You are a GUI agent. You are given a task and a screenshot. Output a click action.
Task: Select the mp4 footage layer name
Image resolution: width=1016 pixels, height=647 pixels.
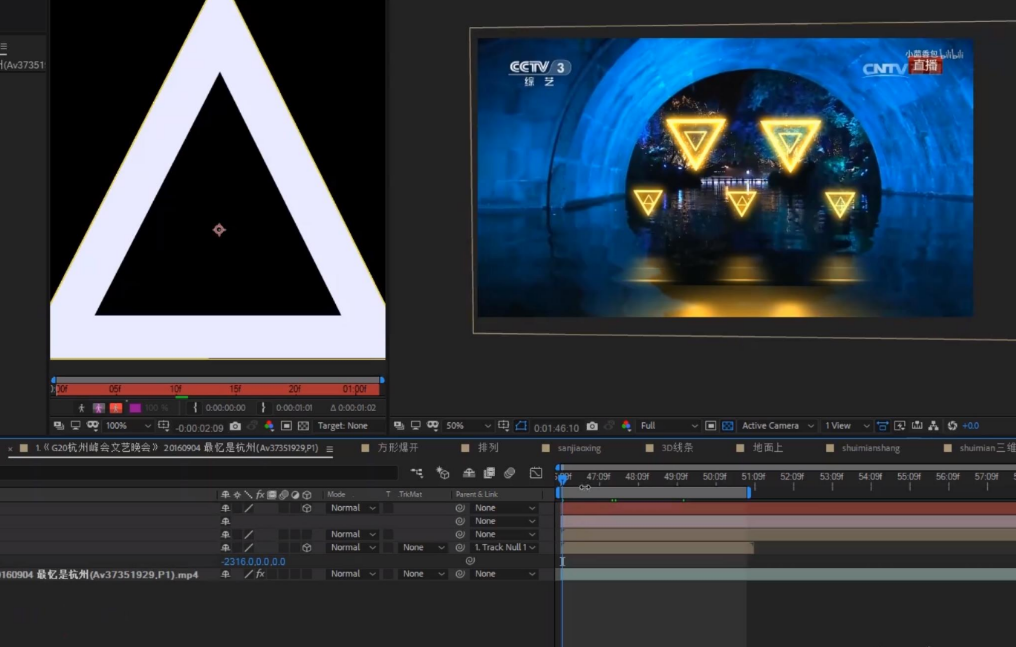[99, 574]
